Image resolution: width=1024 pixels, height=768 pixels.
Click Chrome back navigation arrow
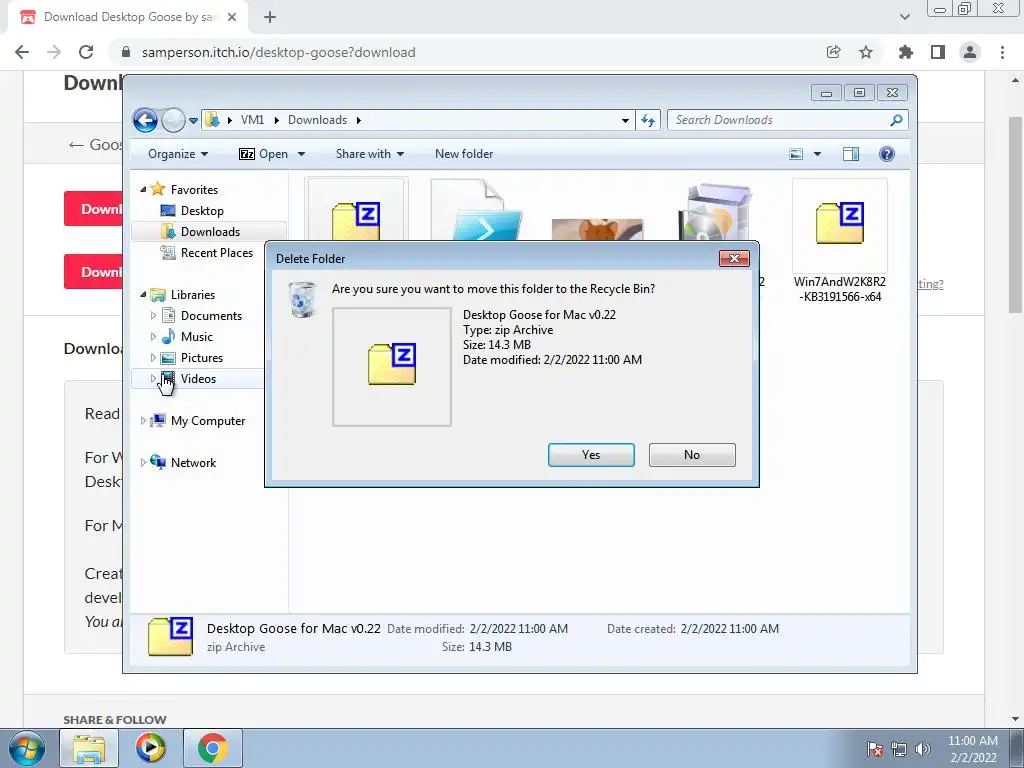22,52
